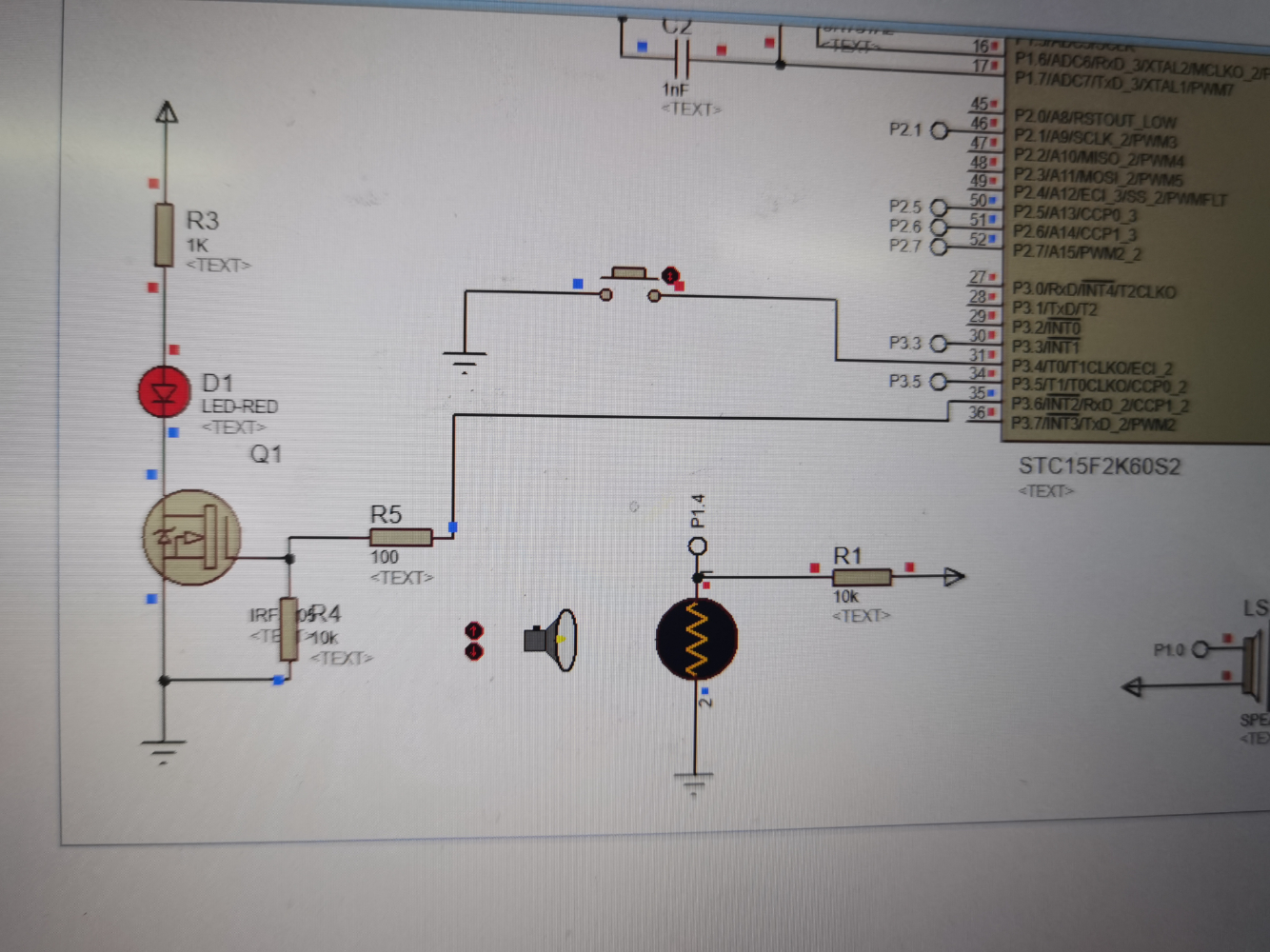Click the <TEXT> placeholder beside R3
This screenshot has height=952, width=1270.
(218, 265)
